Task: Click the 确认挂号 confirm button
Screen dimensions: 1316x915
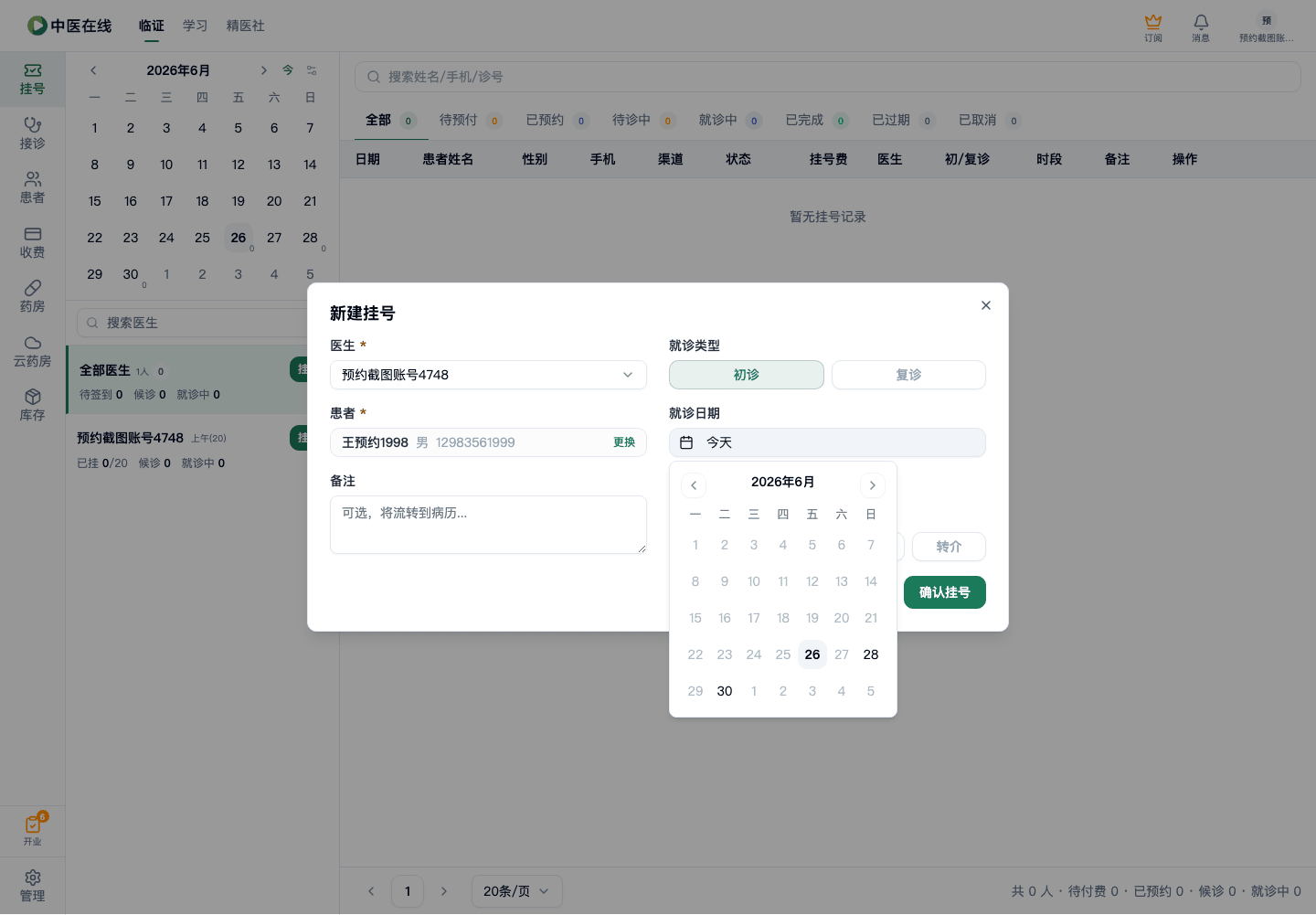Action: pyautogui.click(x=945, y=592)
